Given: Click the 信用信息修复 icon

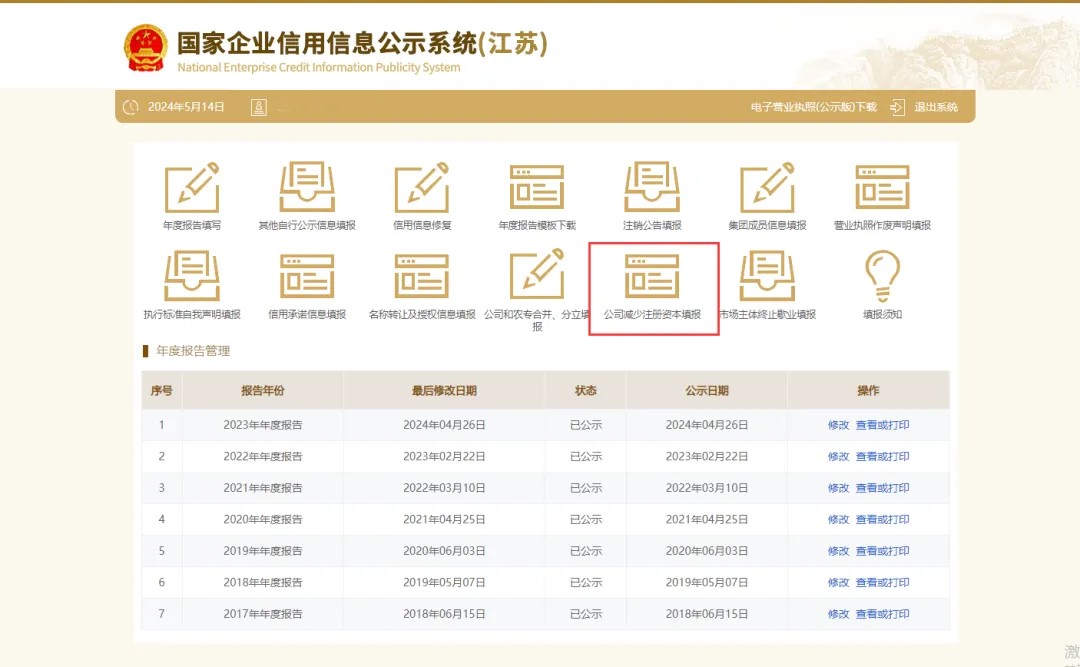Looking at the screenshot, I should coord(422,188).
